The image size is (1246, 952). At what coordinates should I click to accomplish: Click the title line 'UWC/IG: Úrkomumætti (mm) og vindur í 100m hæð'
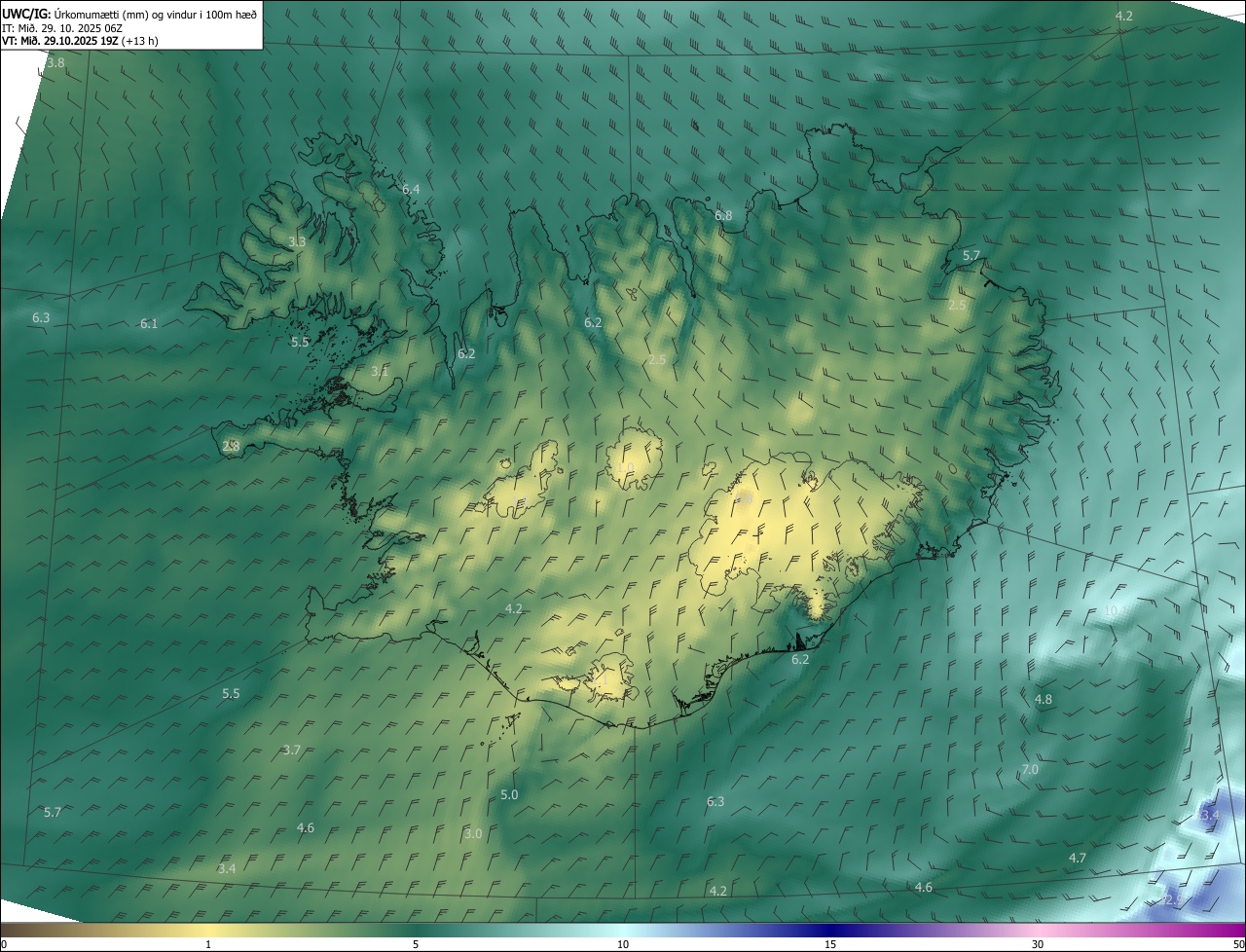pyautogui.click(x=129, y=14)
